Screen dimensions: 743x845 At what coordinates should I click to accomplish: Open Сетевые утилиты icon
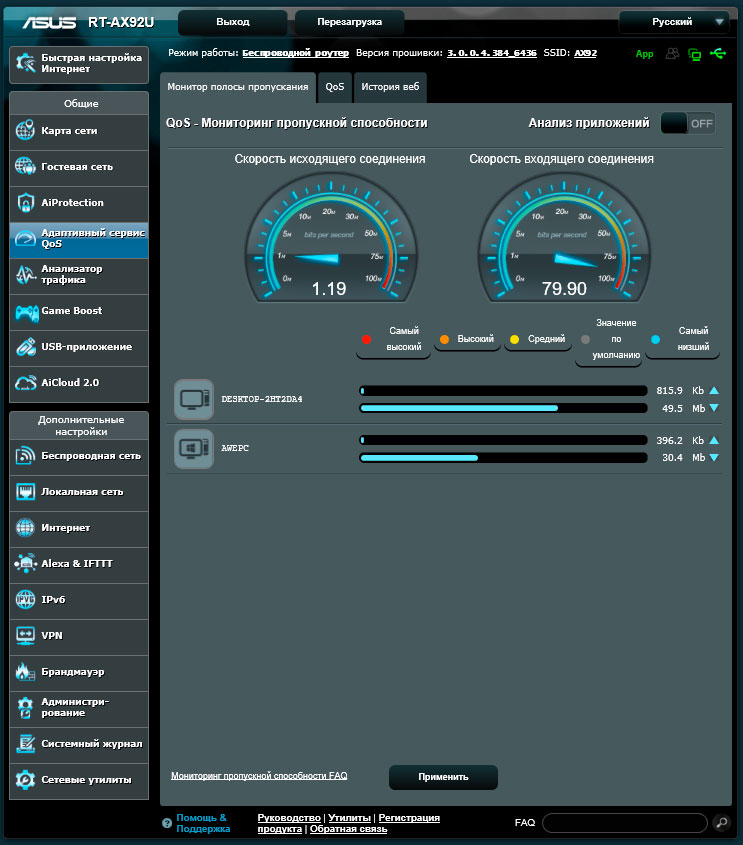click(x=25, y=780)
